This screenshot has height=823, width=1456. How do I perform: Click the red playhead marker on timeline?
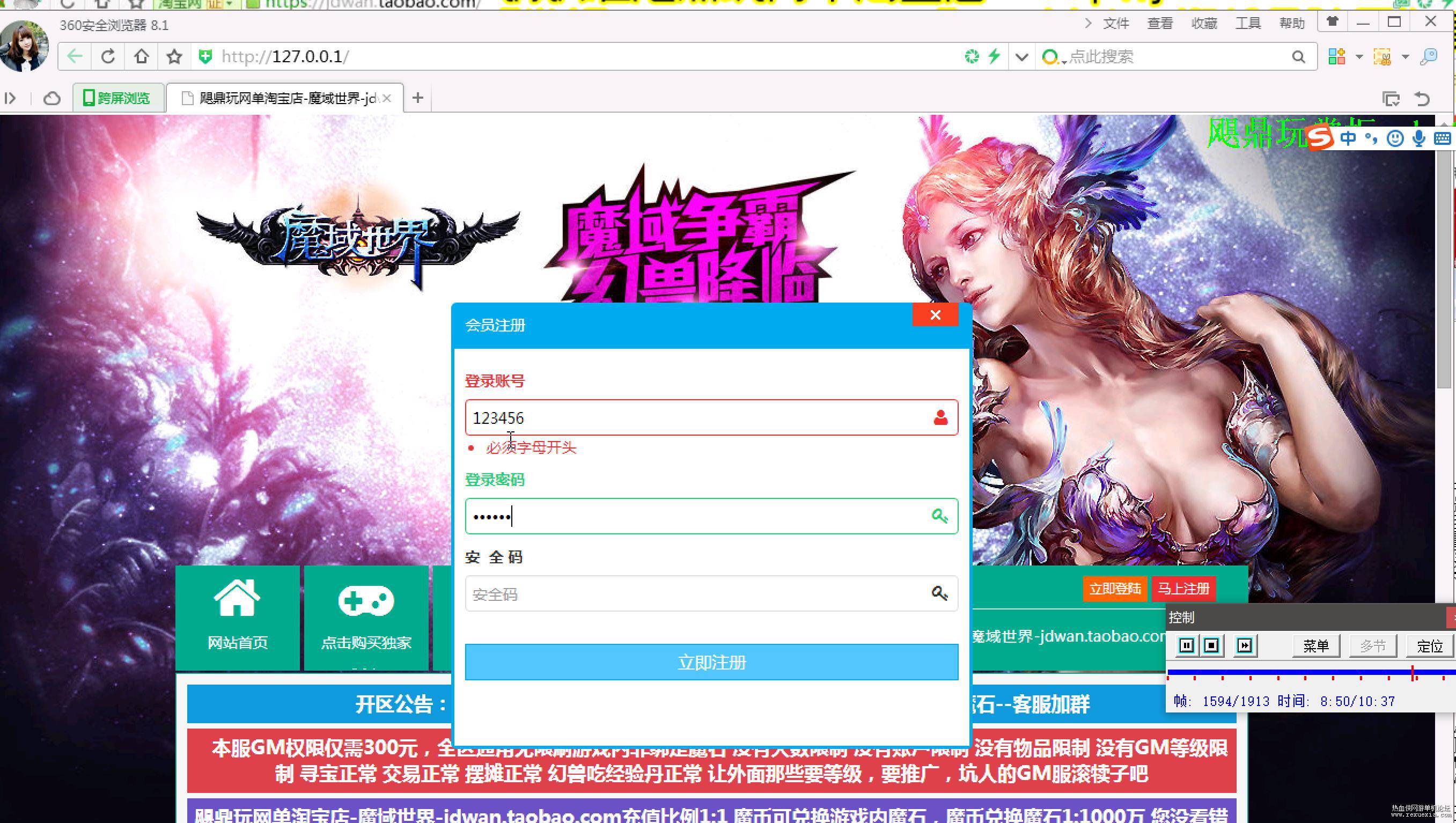pyautogui.click(x=1413, y=673)
